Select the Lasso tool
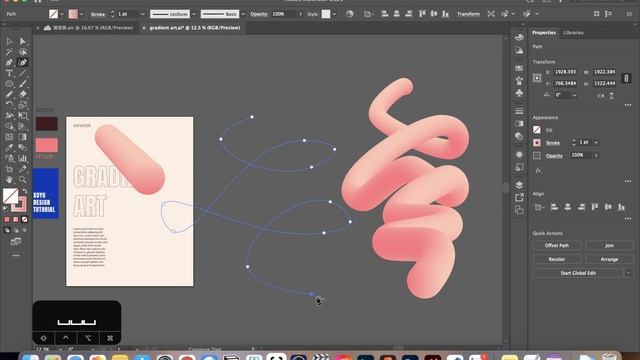This screenshot has width=640, height=360. 23,52
